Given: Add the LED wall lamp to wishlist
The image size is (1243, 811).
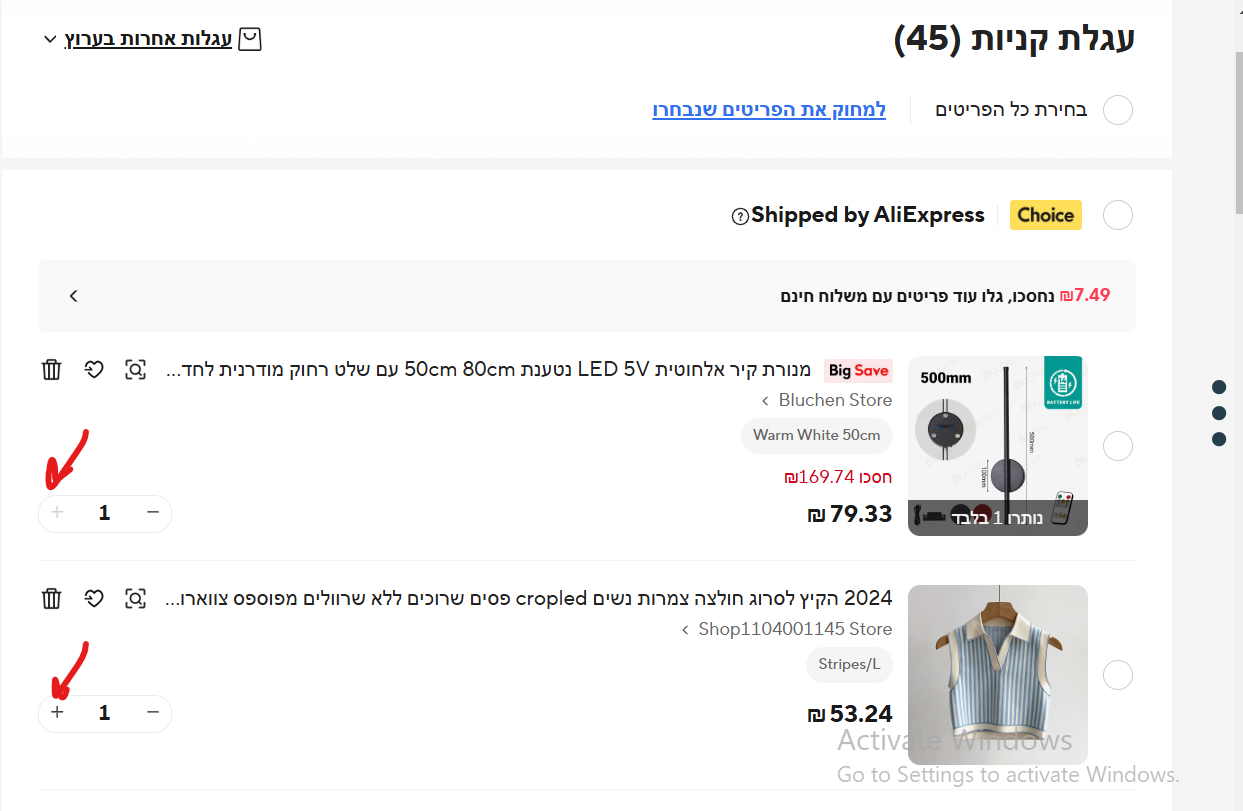Looking at the screenshot, I should [x=94, y=370].
